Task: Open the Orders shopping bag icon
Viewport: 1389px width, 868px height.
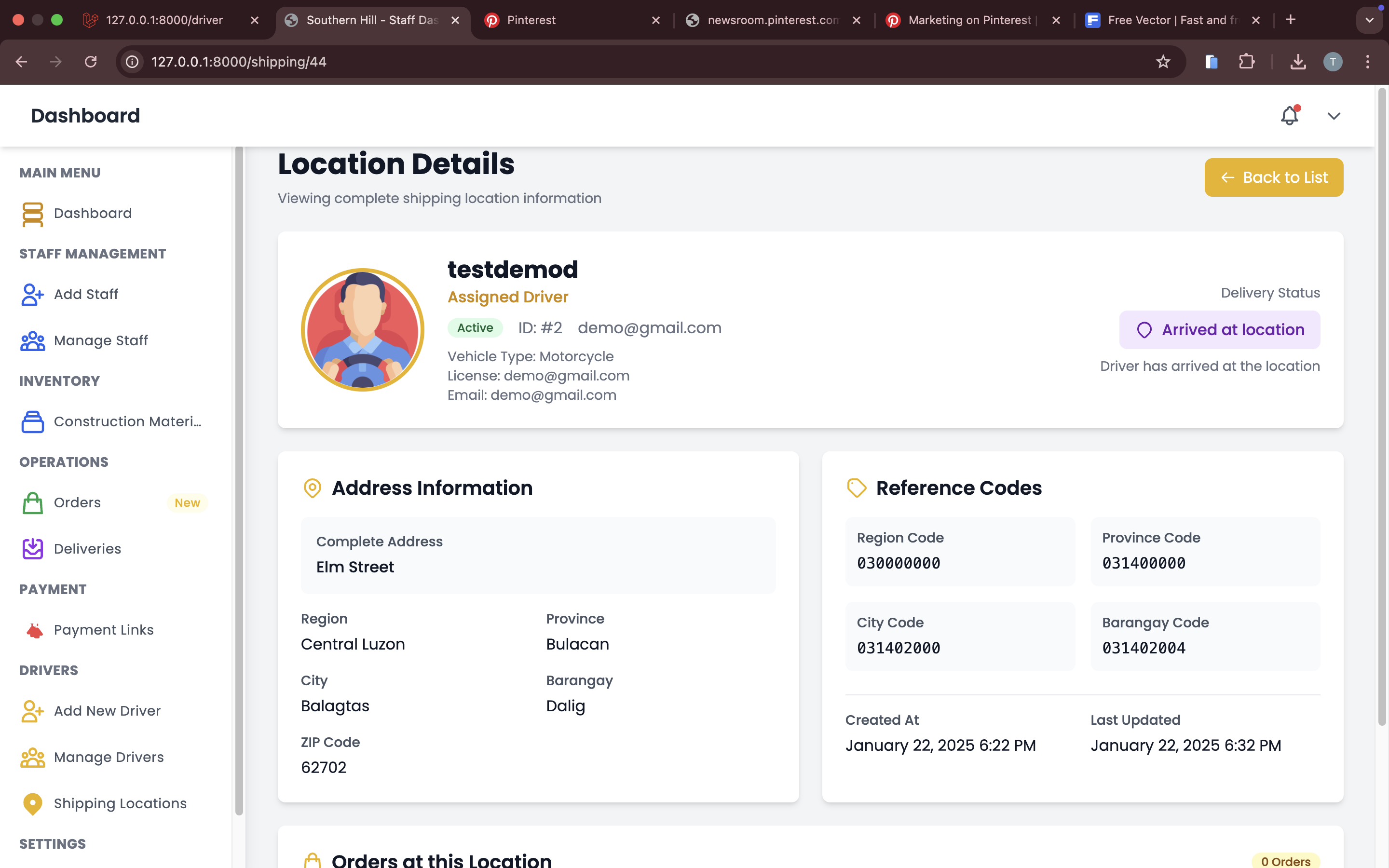Action: [x=32, y=503]
